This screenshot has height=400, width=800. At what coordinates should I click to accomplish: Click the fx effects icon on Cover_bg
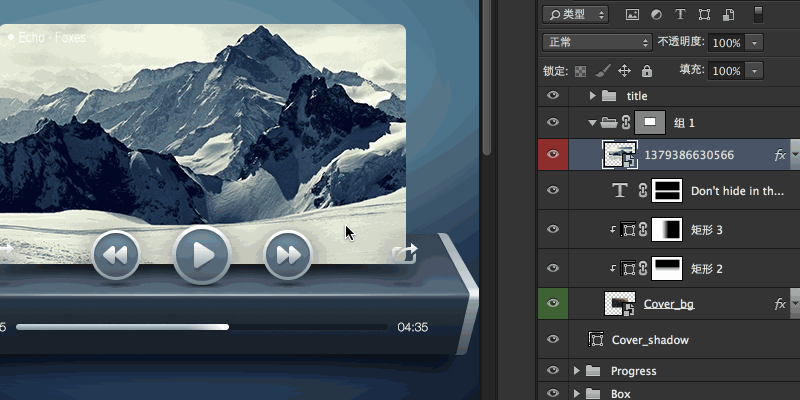tap(780, 303)
